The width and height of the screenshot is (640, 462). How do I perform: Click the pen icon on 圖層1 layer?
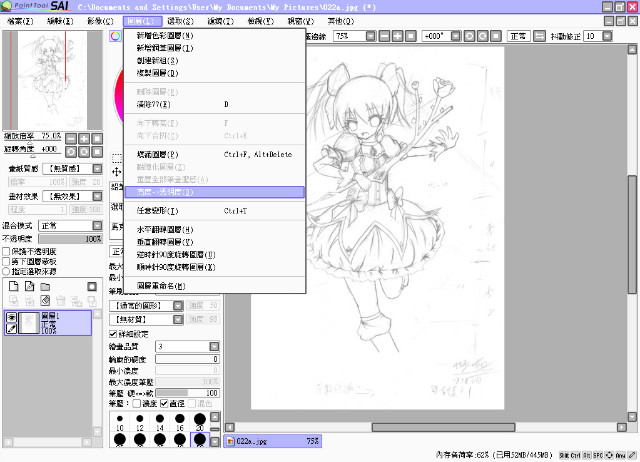coord(11,329)
